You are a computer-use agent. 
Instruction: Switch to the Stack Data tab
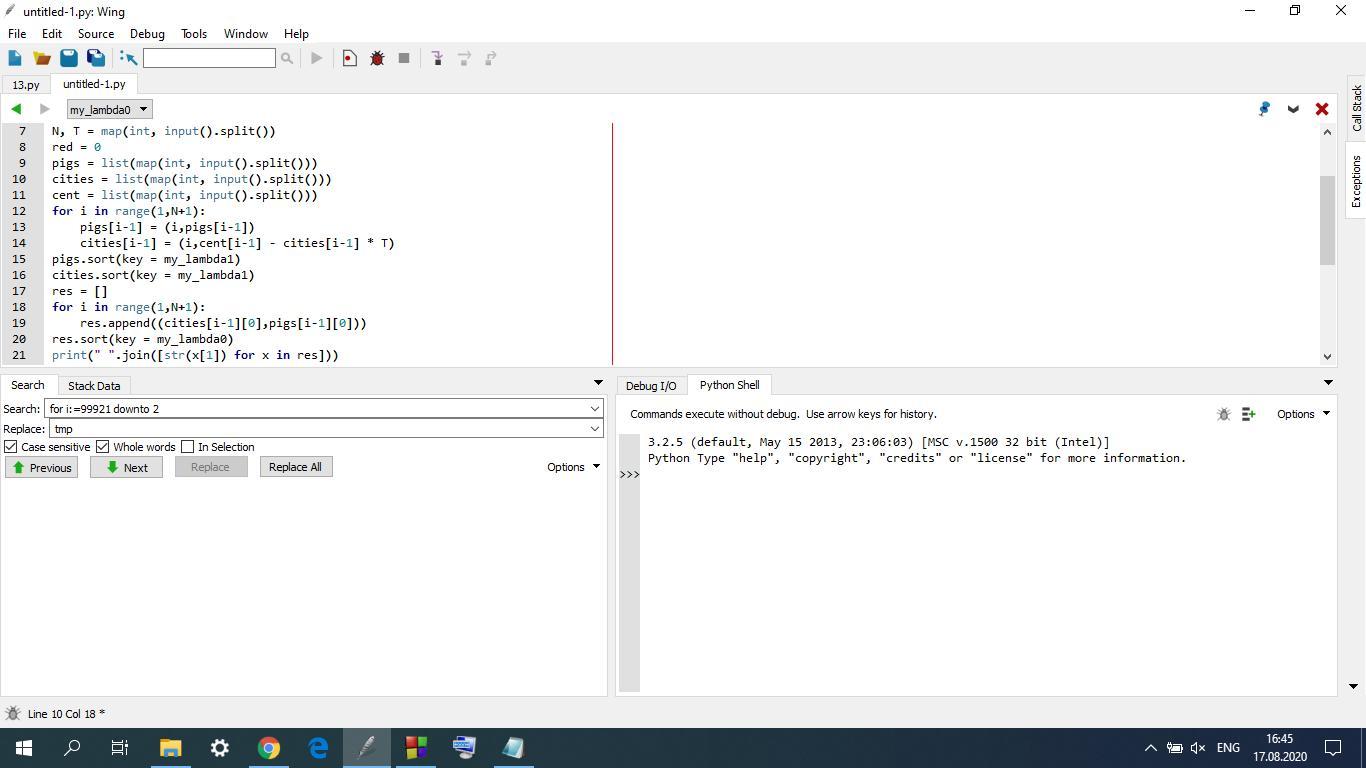tap(94, 386)
